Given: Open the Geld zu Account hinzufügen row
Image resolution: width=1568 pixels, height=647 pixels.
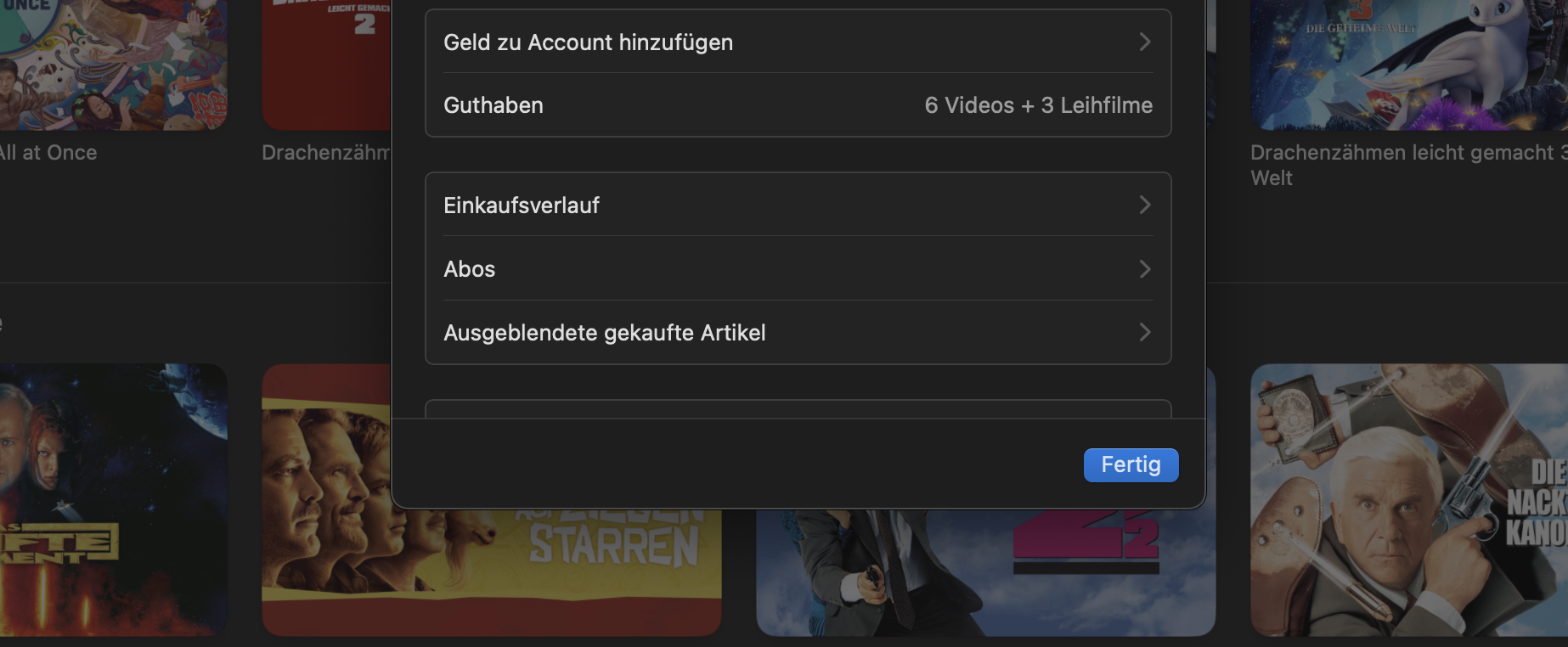Looking at the screenshot, I should coord(588,42).
